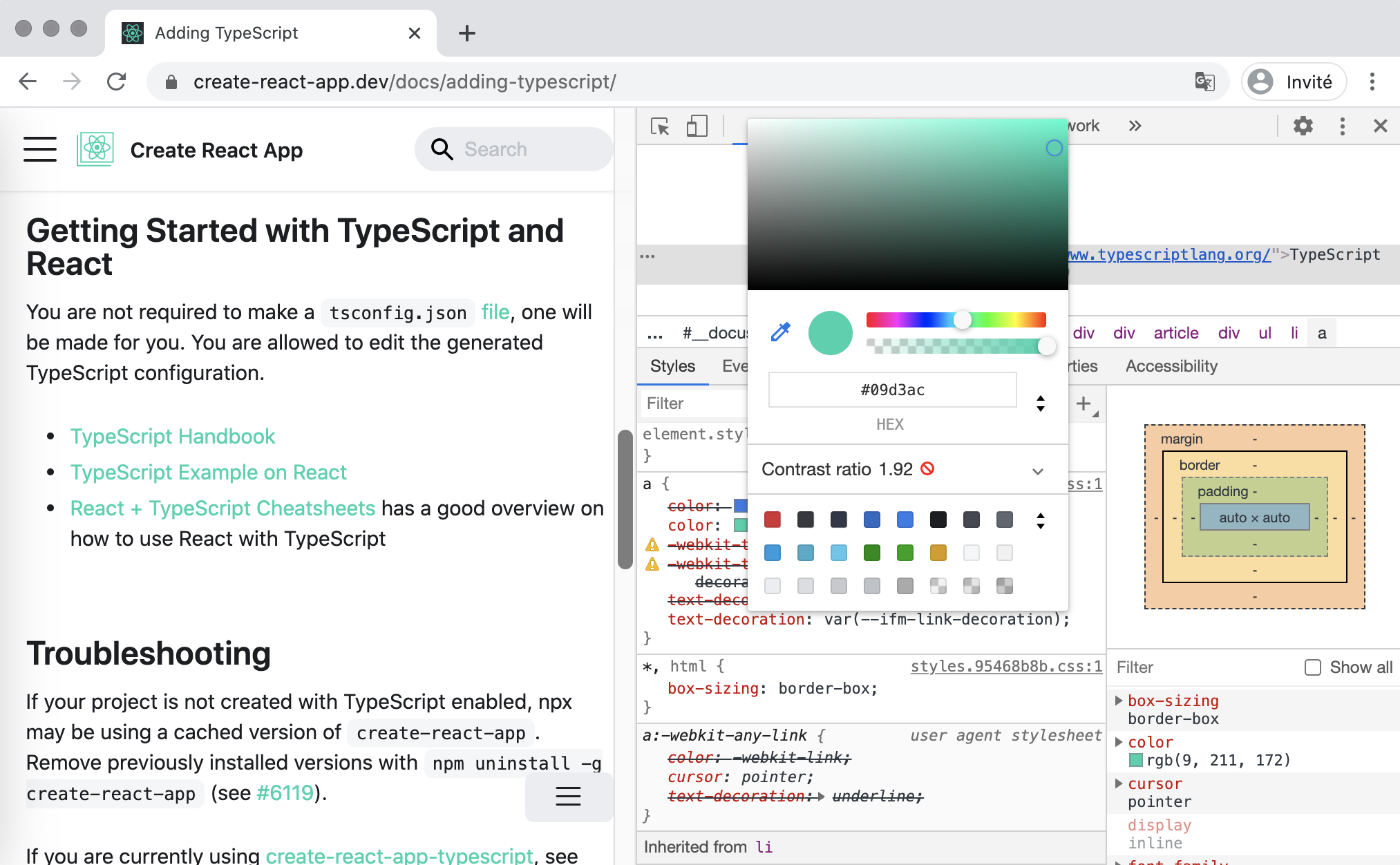Enable the Show all checkbox in Computed pane
Screen dimensions: 1400x865
coord(1312,667)
